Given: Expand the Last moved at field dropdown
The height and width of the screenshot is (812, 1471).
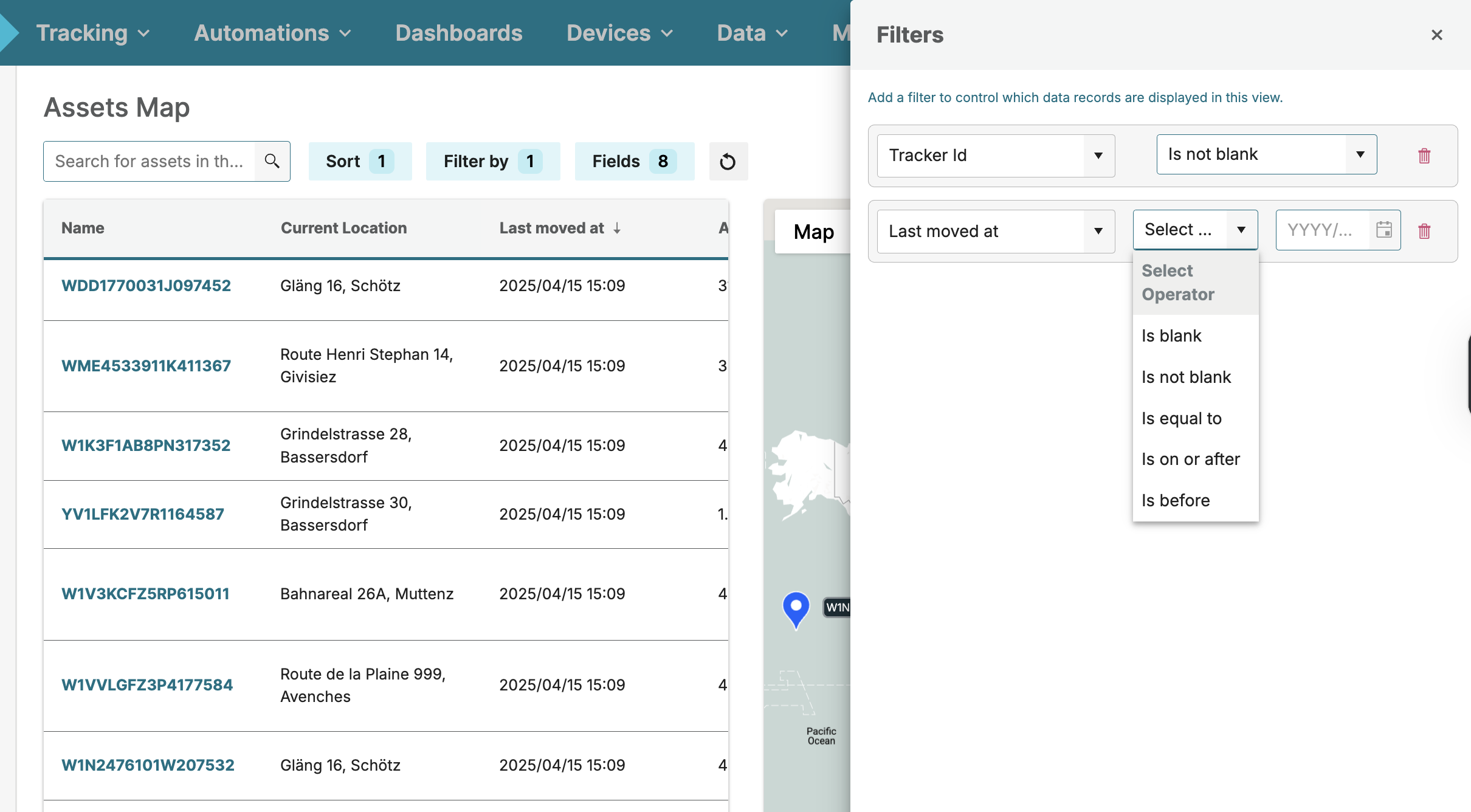Looking at the screenshot, I should (x=1098, y=231).
